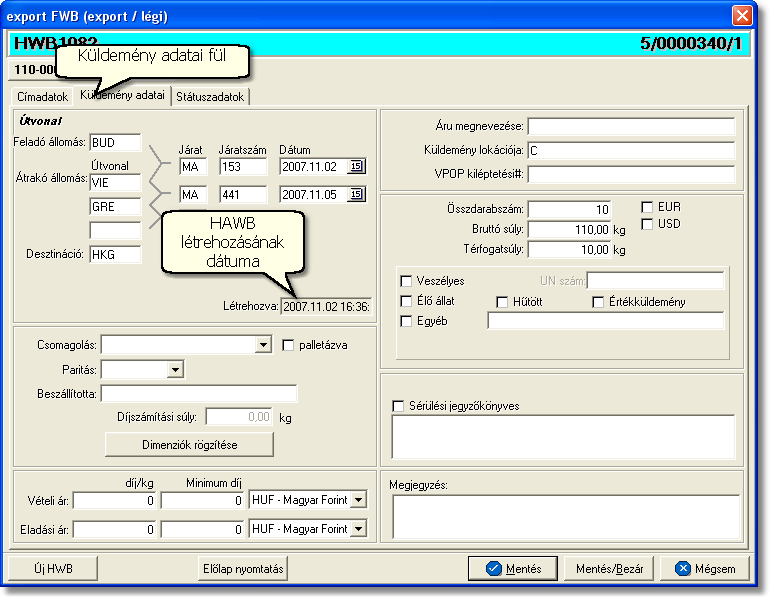
Task: Check Sérülési jegyzőkönyves box
Action: point(398,407)
